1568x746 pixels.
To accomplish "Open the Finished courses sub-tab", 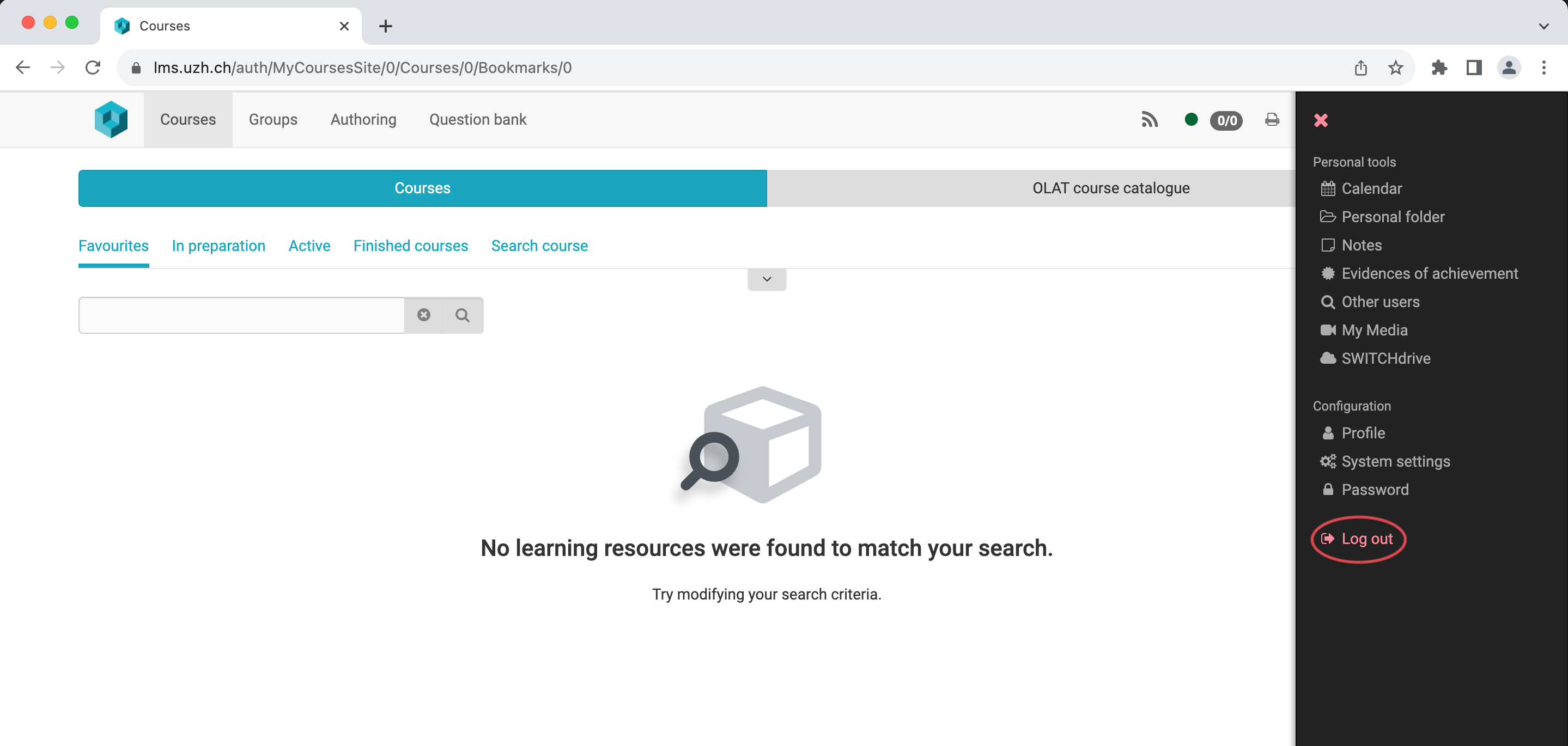I will pyautogui.click(x=411, y=246).
